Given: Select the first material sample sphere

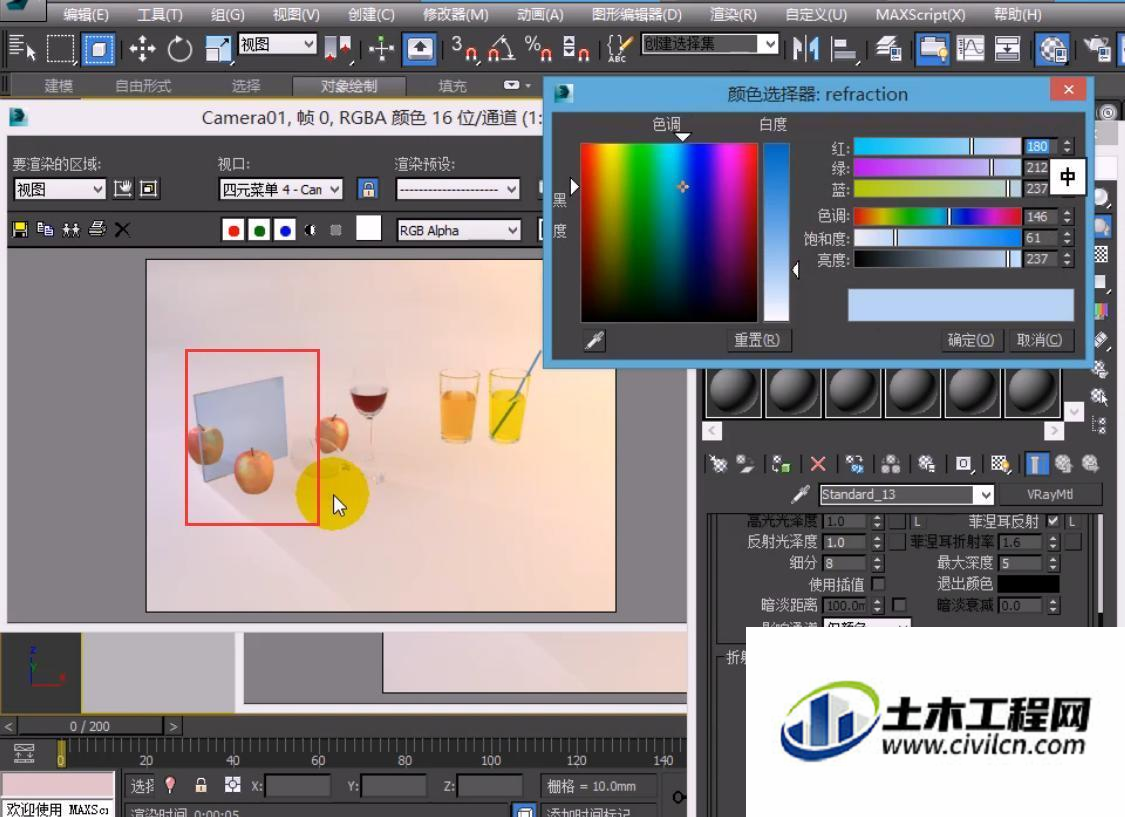Looking at the screenshot, I should (733, 393).
